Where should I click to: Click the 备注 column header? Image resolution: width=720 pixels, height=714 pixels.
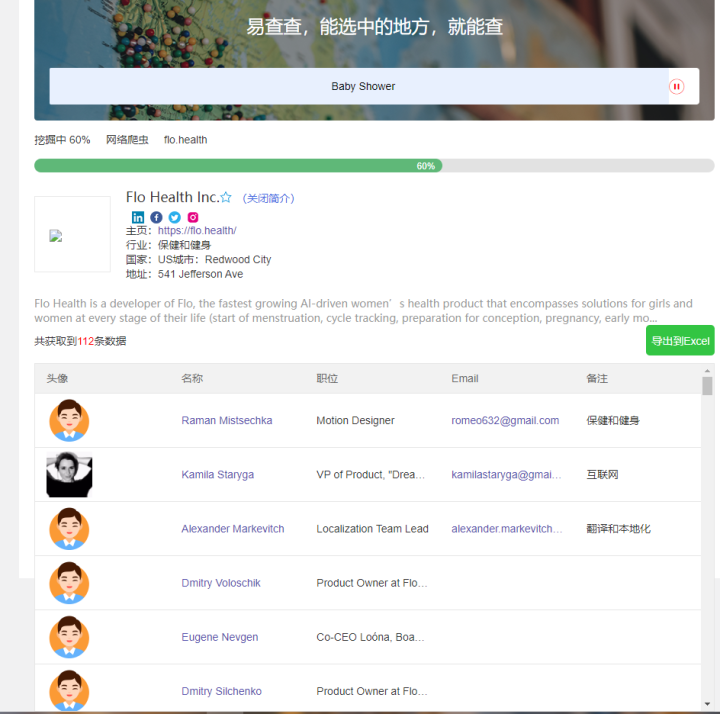[x=597, y=378]
